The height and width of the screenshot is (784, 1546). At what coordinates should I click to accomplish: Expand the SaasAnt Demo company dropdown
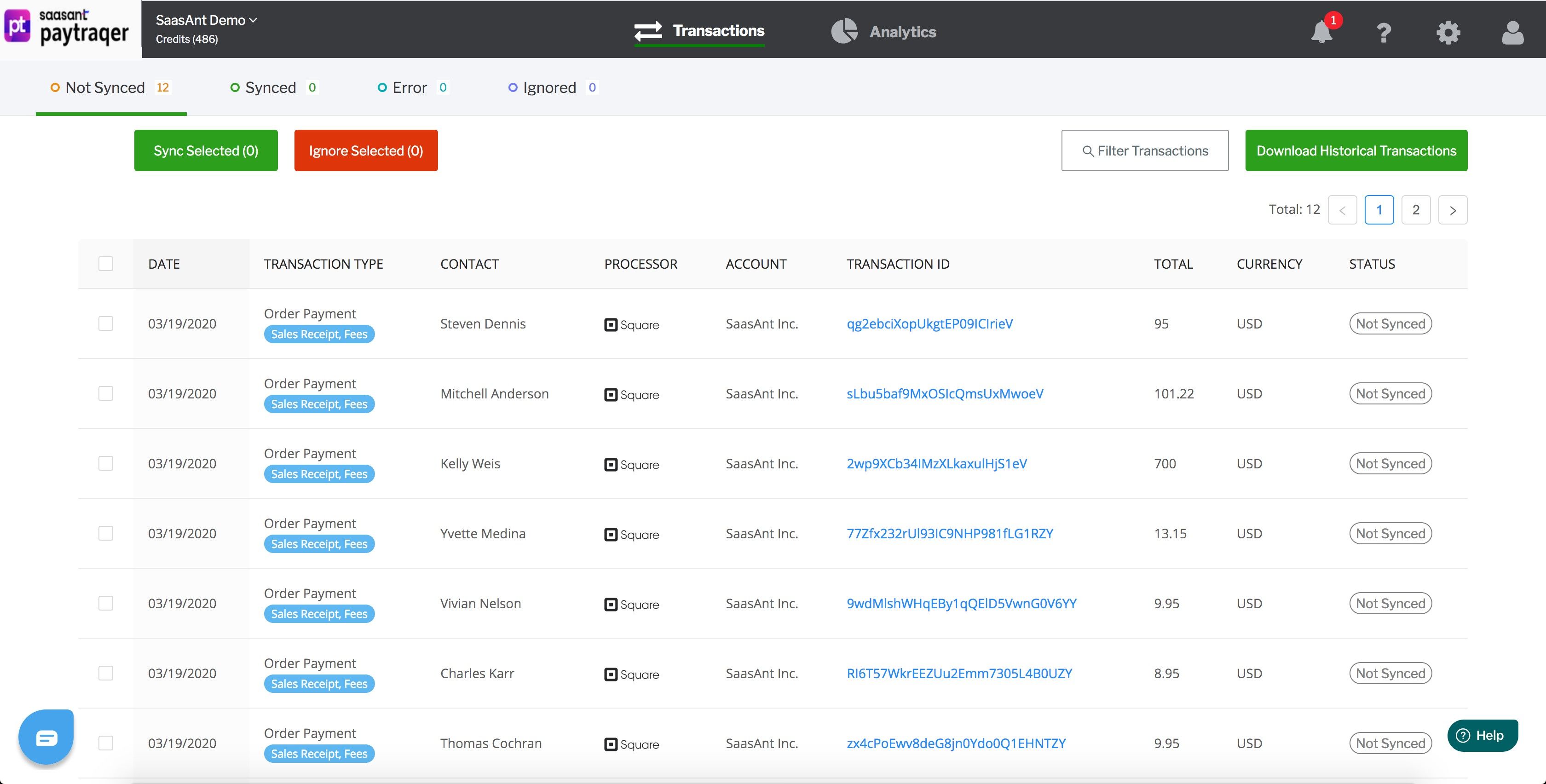(207, 20)
